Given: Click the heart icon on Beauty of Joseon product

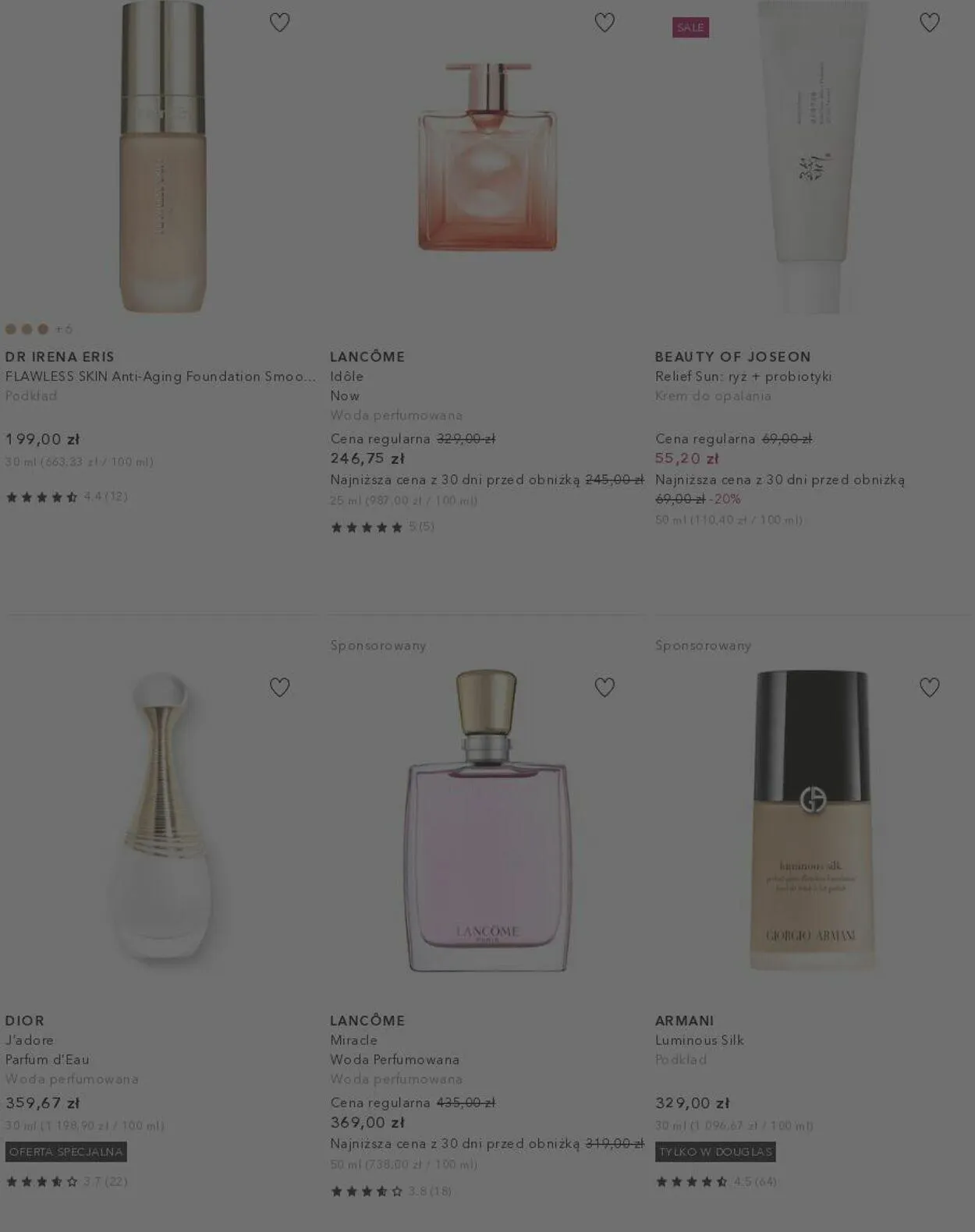Looking at the screenshot, I should coord(929,23).
